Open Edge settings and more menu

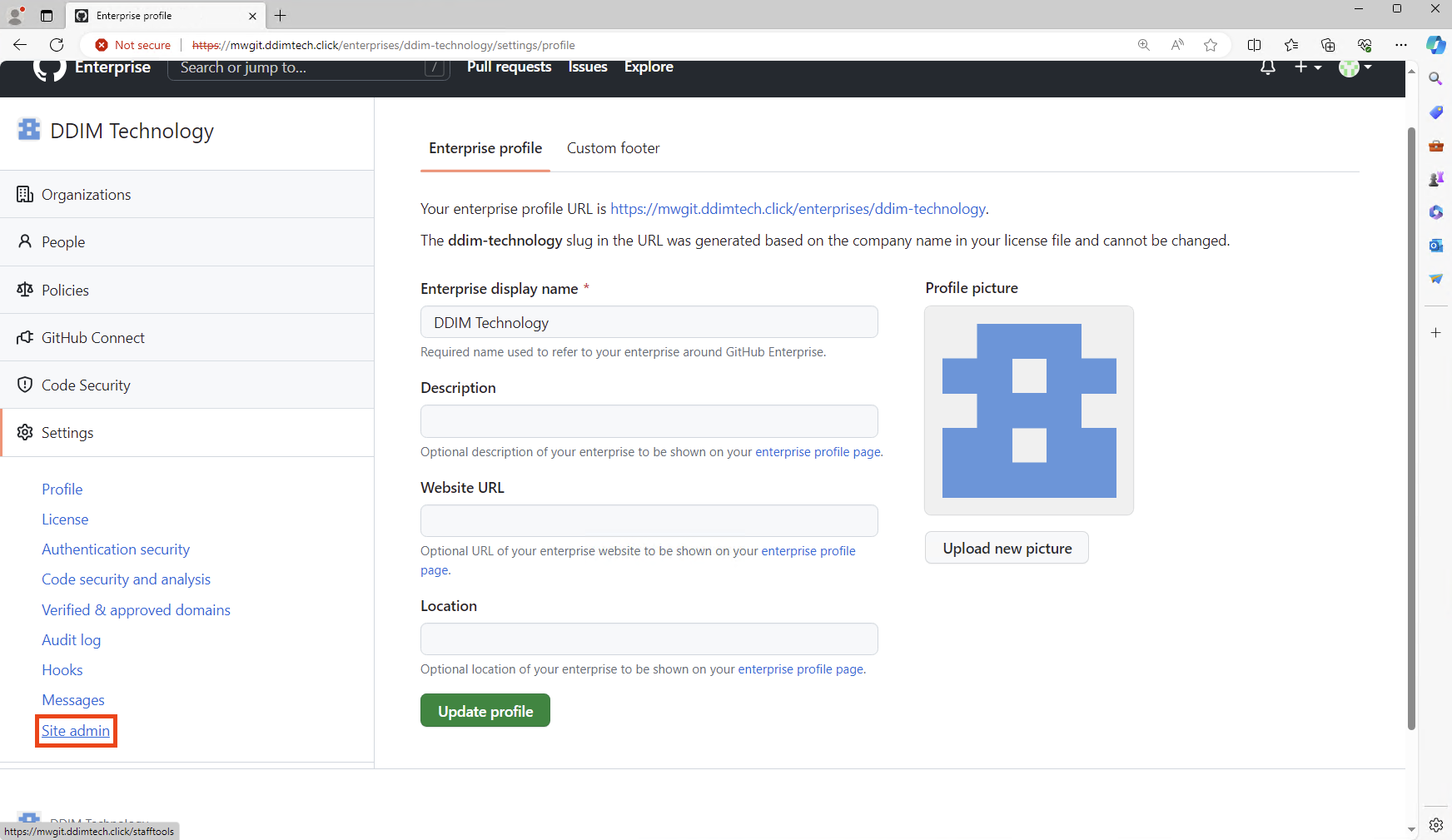pos(1401,45)
